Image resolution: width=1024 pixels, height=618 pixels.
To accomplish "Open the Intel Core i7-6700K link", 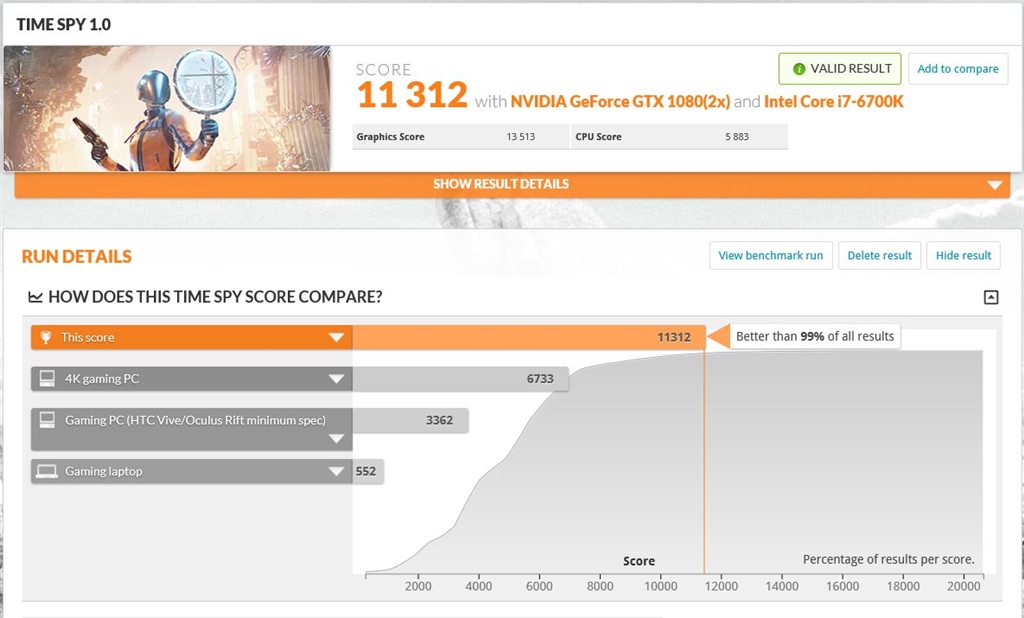I will [833, 101].
